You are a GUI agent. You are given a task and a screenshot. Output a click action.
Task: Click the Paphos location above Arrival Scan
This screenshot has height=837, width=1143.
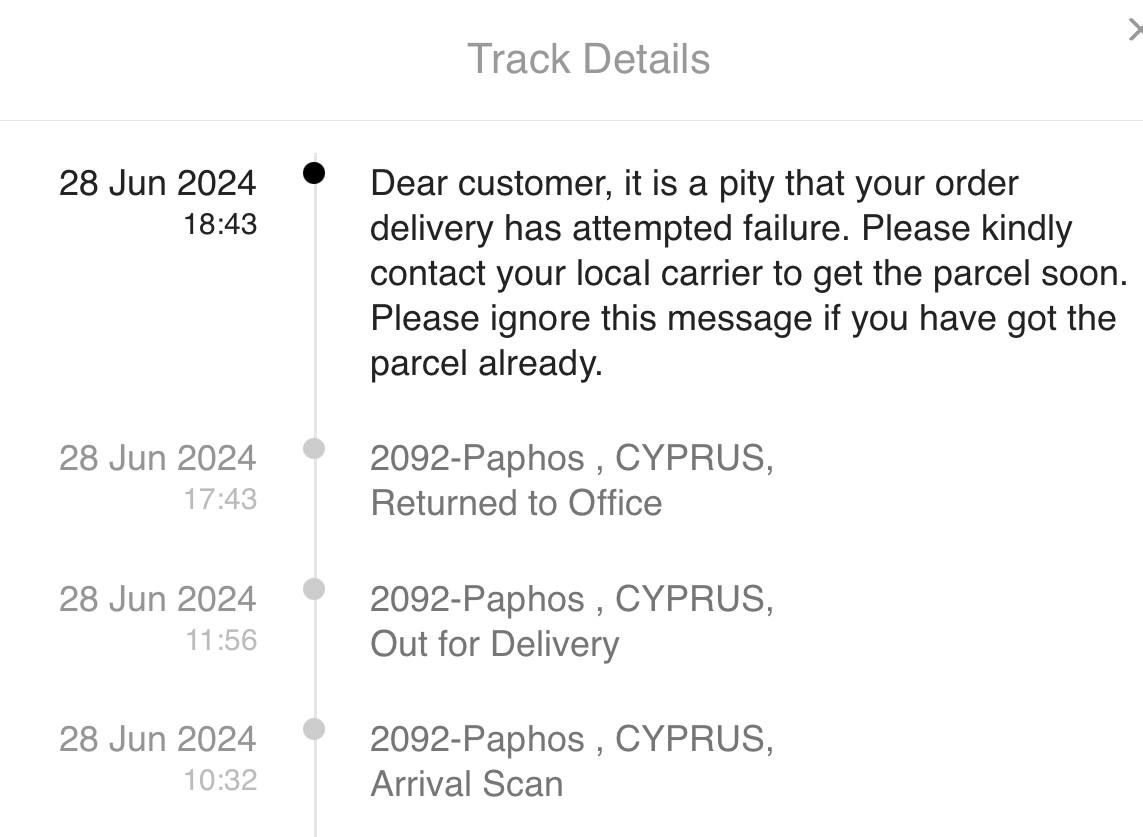[x=571, y=739]
